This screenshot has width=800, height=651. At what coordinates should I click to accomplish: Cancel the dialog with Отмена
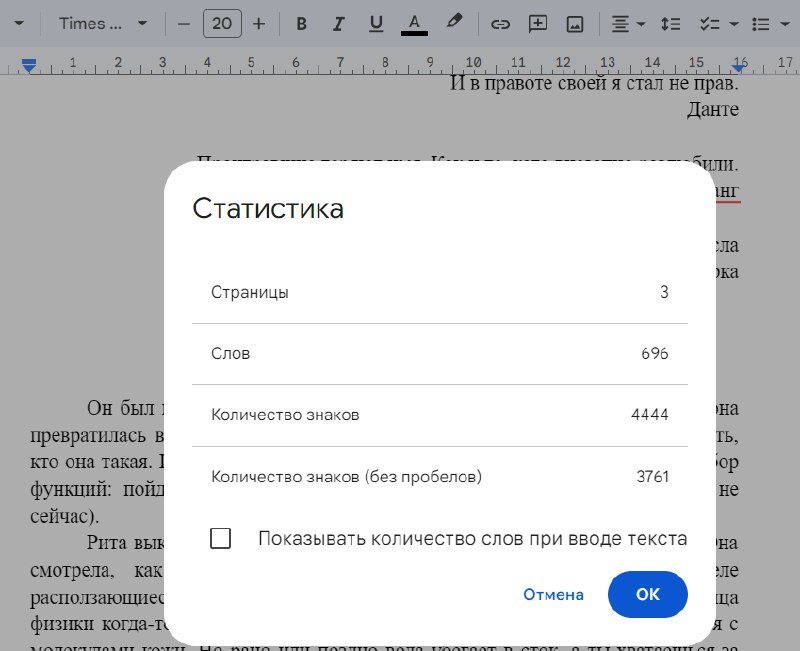[554, 594]
